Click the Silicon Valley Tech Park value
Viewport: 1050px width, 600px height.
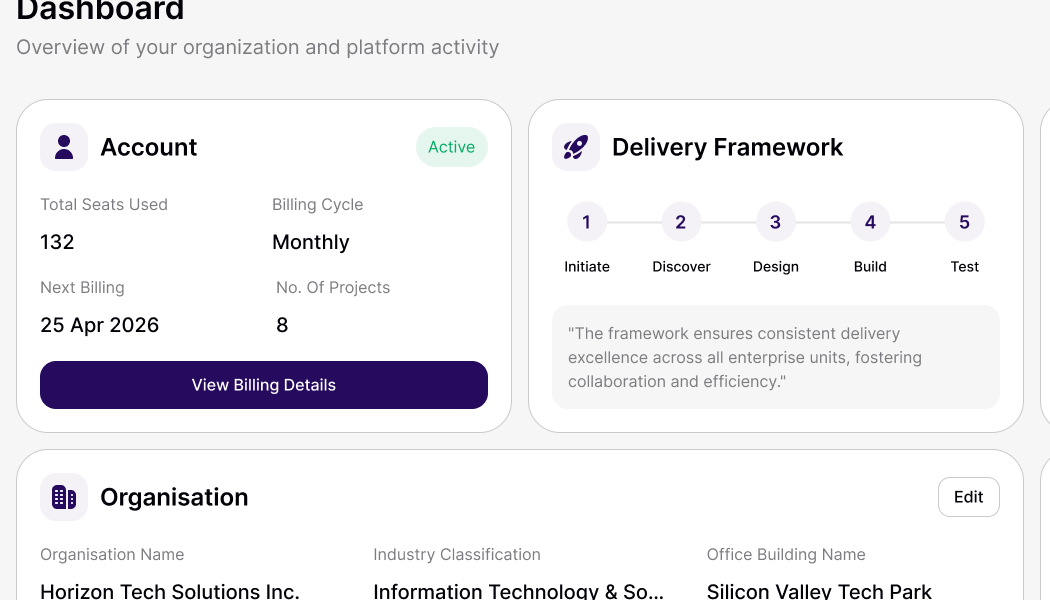point(819,591)
